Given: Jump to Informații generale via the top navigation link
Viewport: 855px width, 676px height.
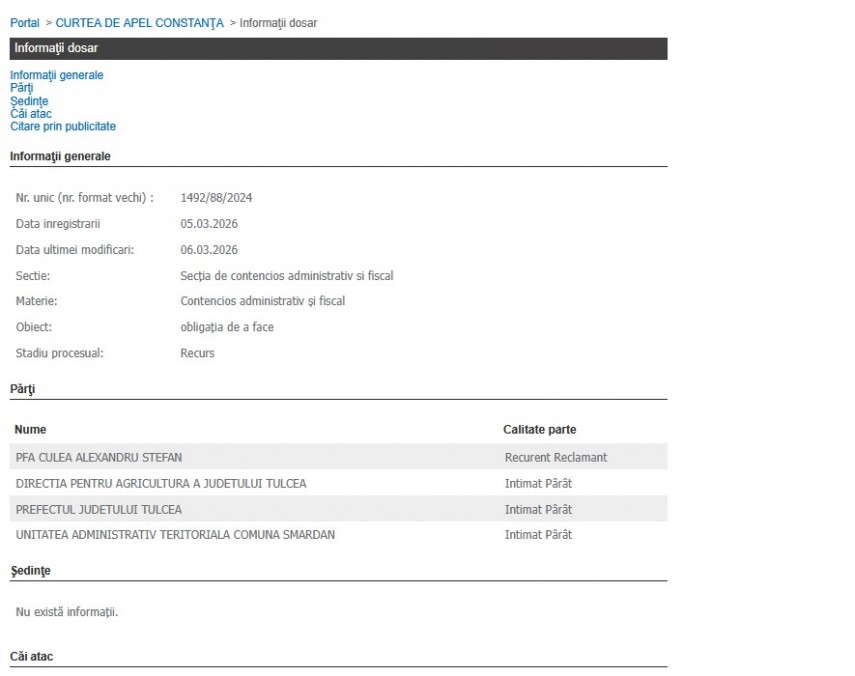Looking at the screenshot, I should 56,75.
